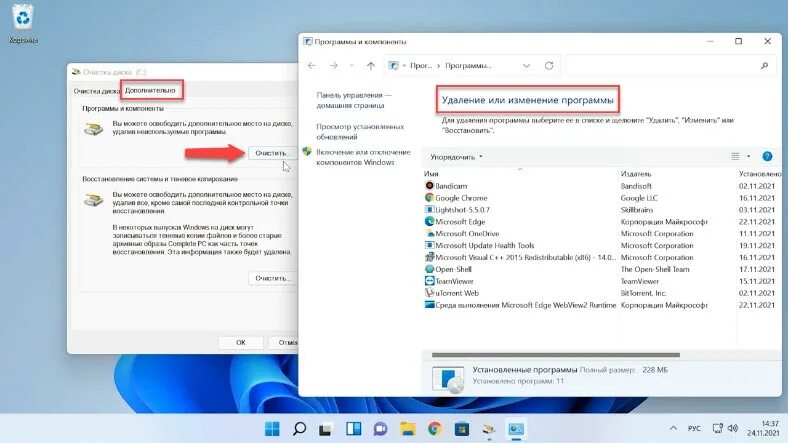Open Task View on the taskbar
Screen dimensions: 788x443
click(326, 428)
